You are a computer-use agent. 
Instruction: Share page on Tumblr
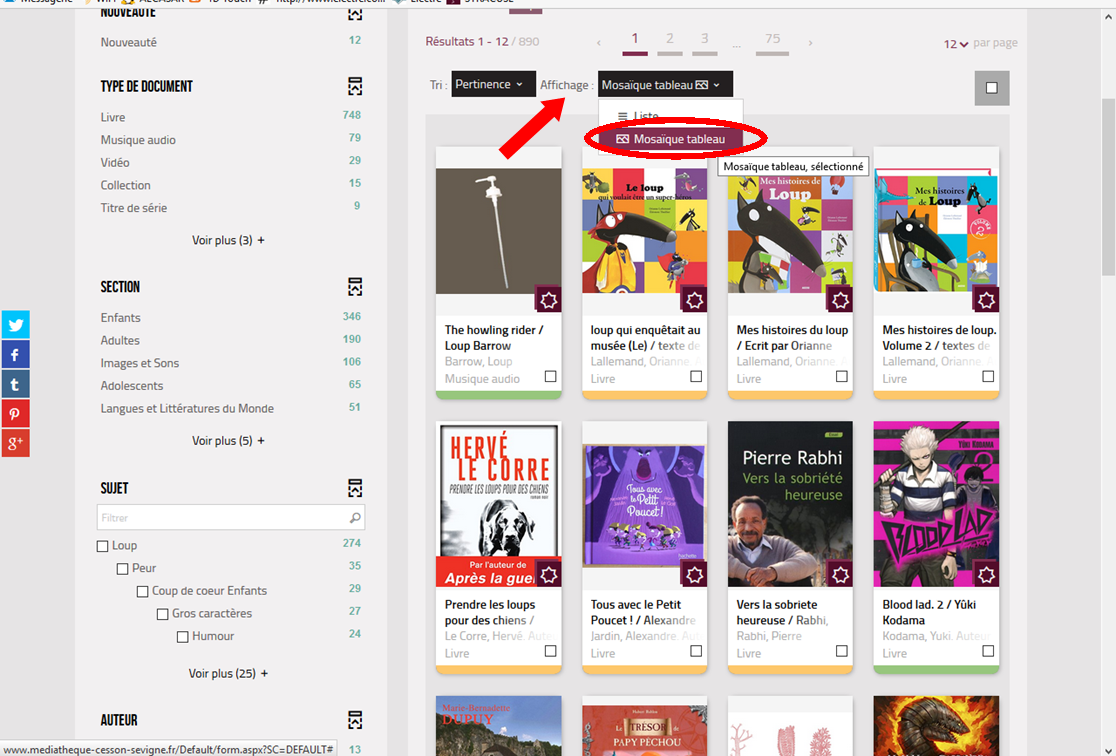pos(15,384)
